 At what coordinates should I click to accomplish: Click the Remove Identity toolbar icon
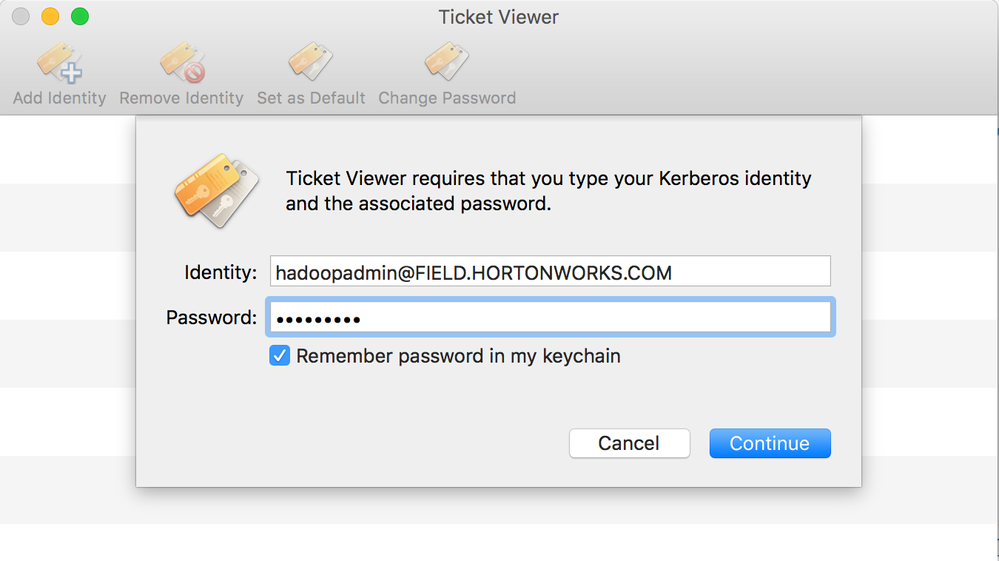tap(182, 64)
